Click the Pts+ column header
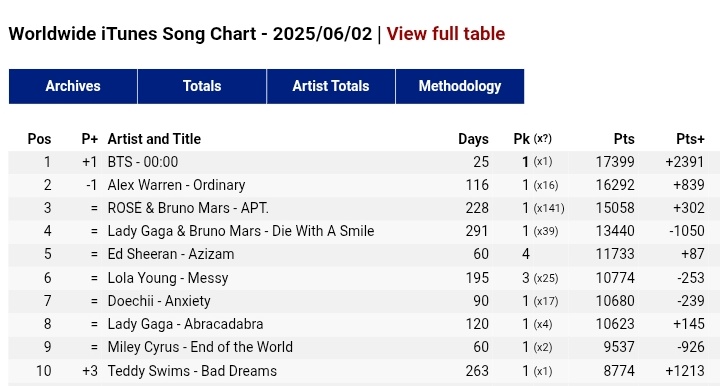 (x=690, y=139)
